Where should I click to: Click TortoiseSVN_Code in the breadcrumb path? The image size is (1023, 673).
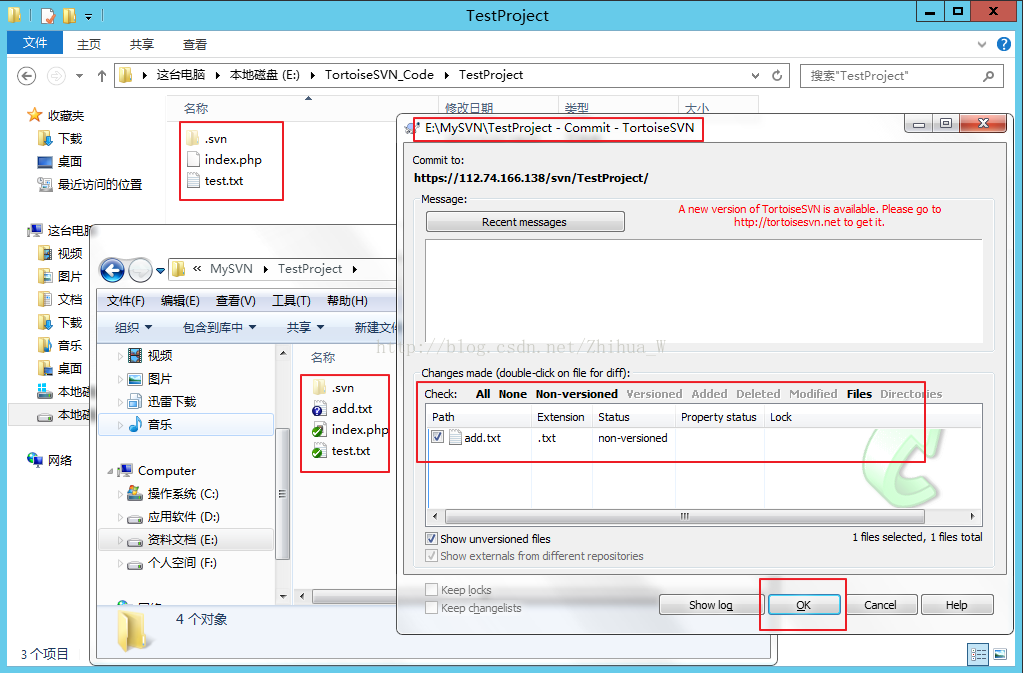[x=379, y=75]
